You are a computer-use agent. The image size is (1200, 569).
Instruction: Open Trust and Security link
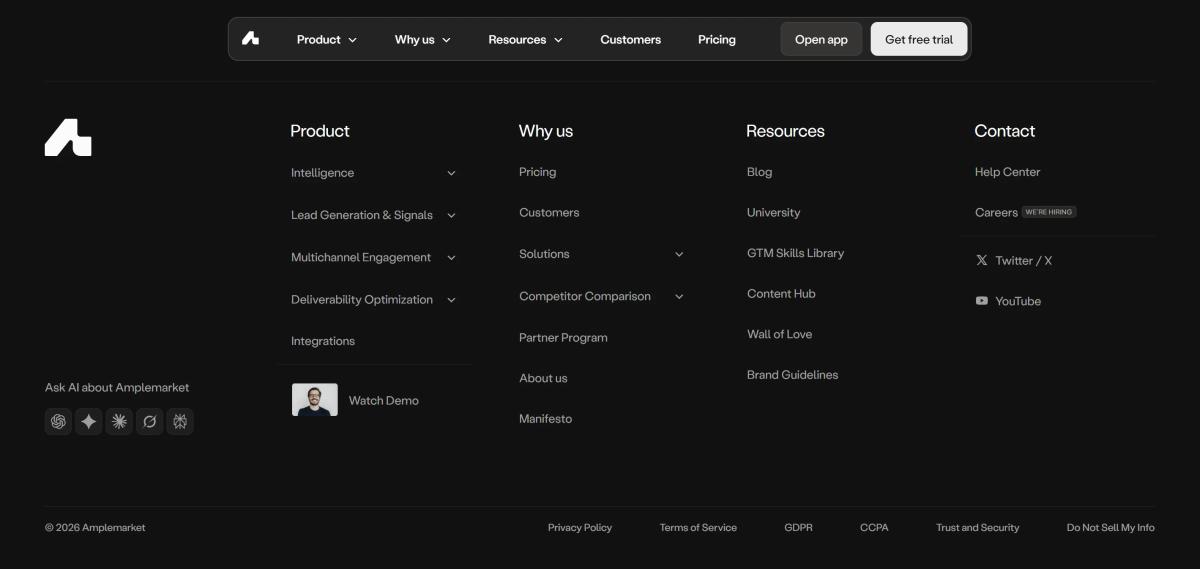(977, 527)
